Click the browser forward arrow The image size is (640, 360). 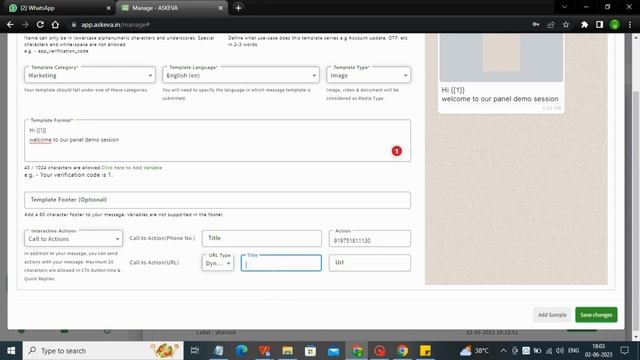pyautogui.click(x=25, y=24)
